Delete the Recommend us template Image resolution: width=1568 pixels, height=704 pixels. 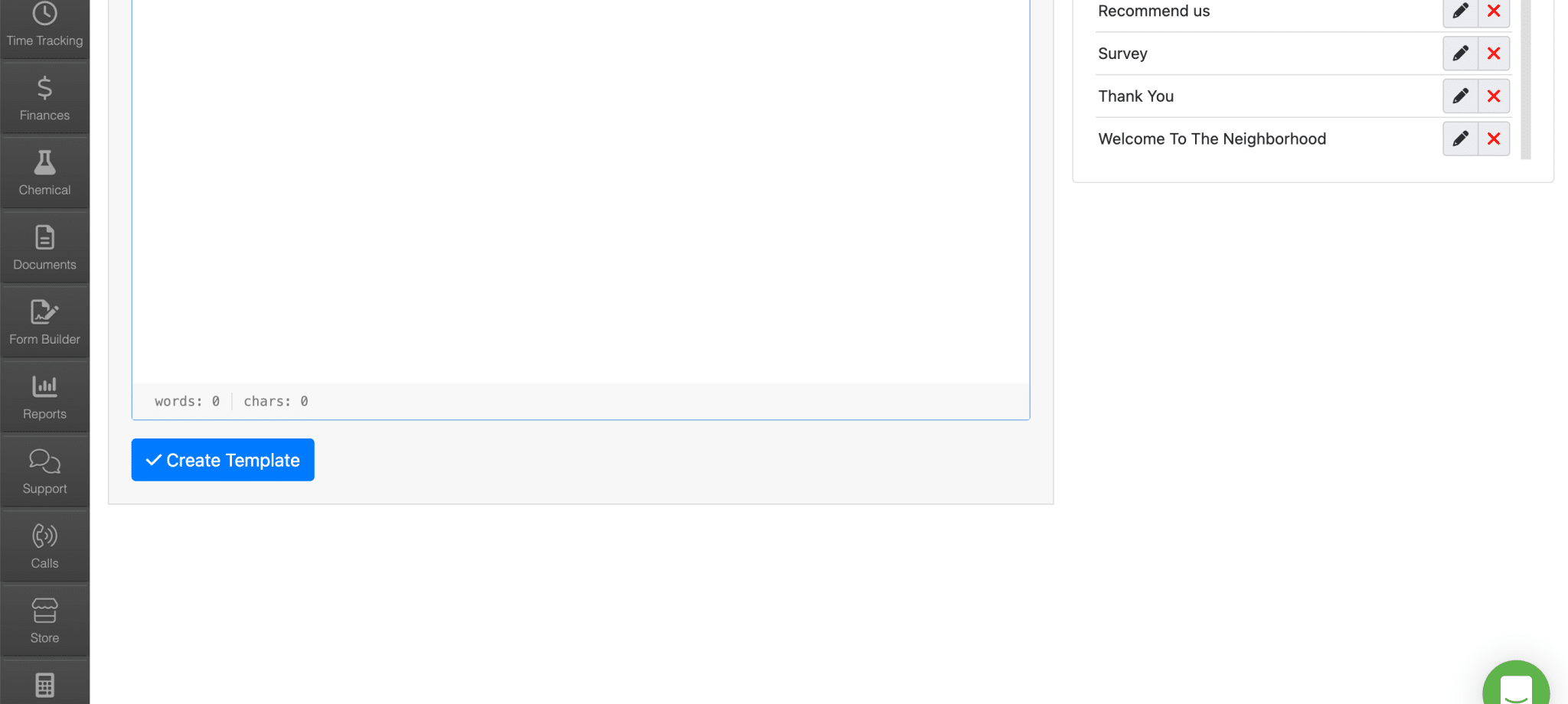click(1493, 11)
